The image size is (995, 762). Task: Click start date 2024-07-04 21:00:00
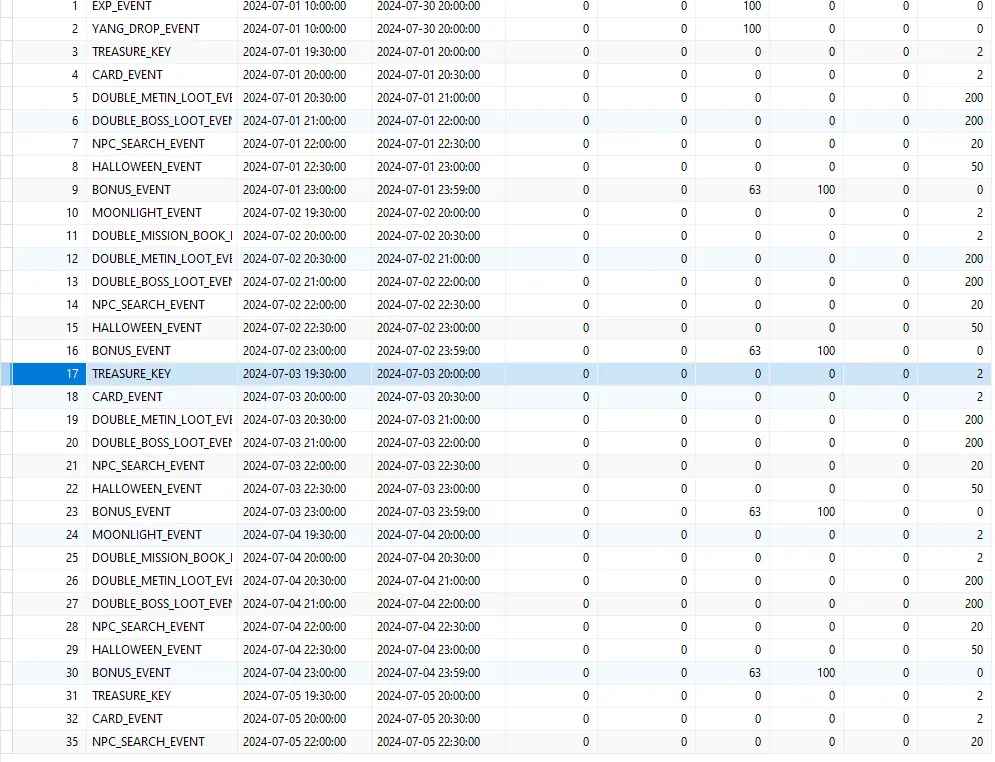coord(294,604)
